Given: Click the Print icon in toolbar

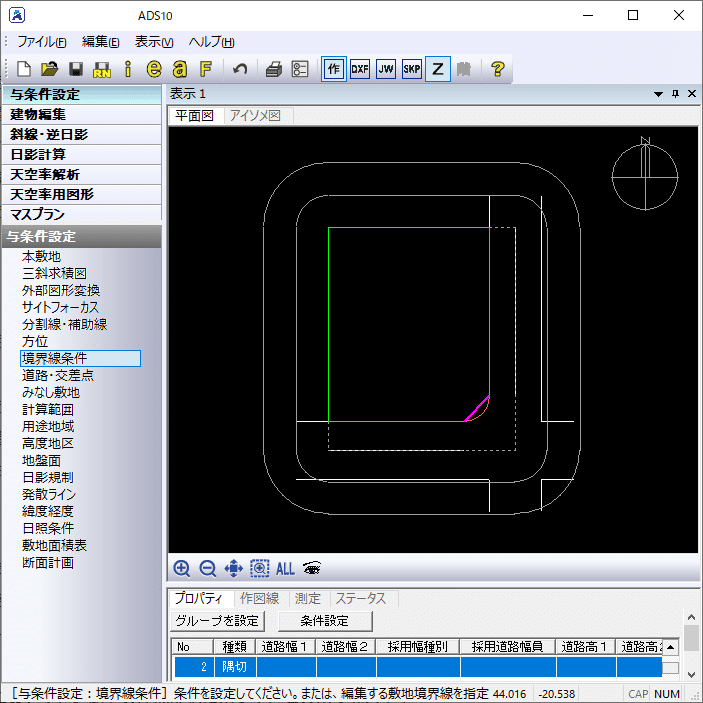Looking at the screenshot, I should [x=273, y=69].
